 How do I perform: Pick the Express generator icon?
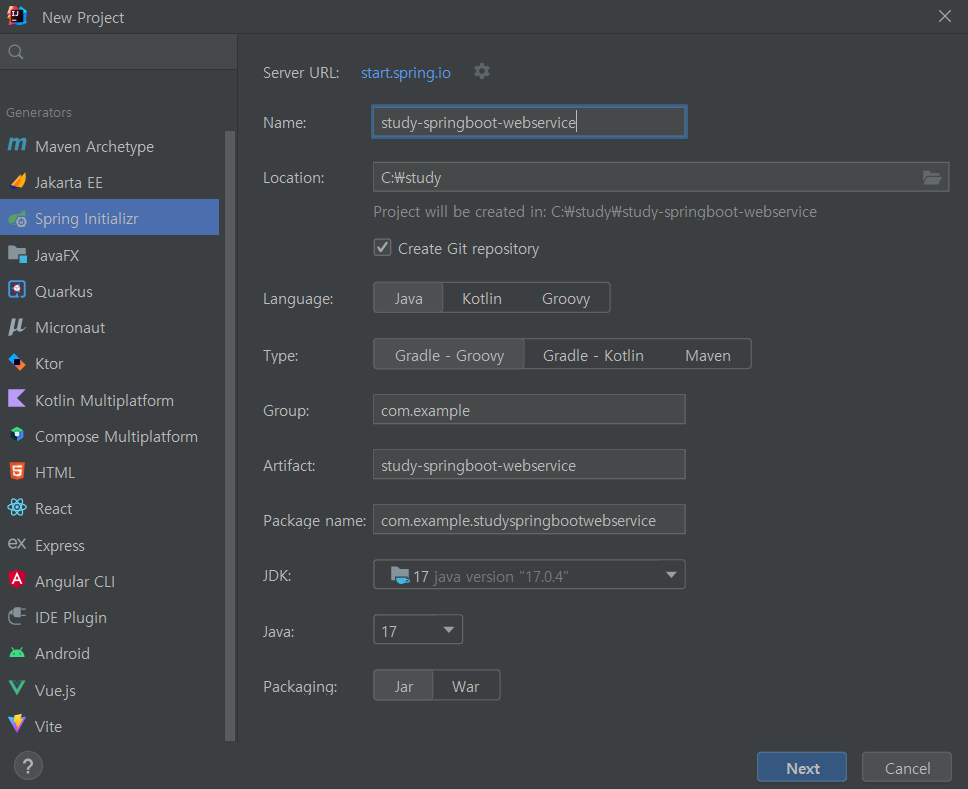tap(17, 544)
